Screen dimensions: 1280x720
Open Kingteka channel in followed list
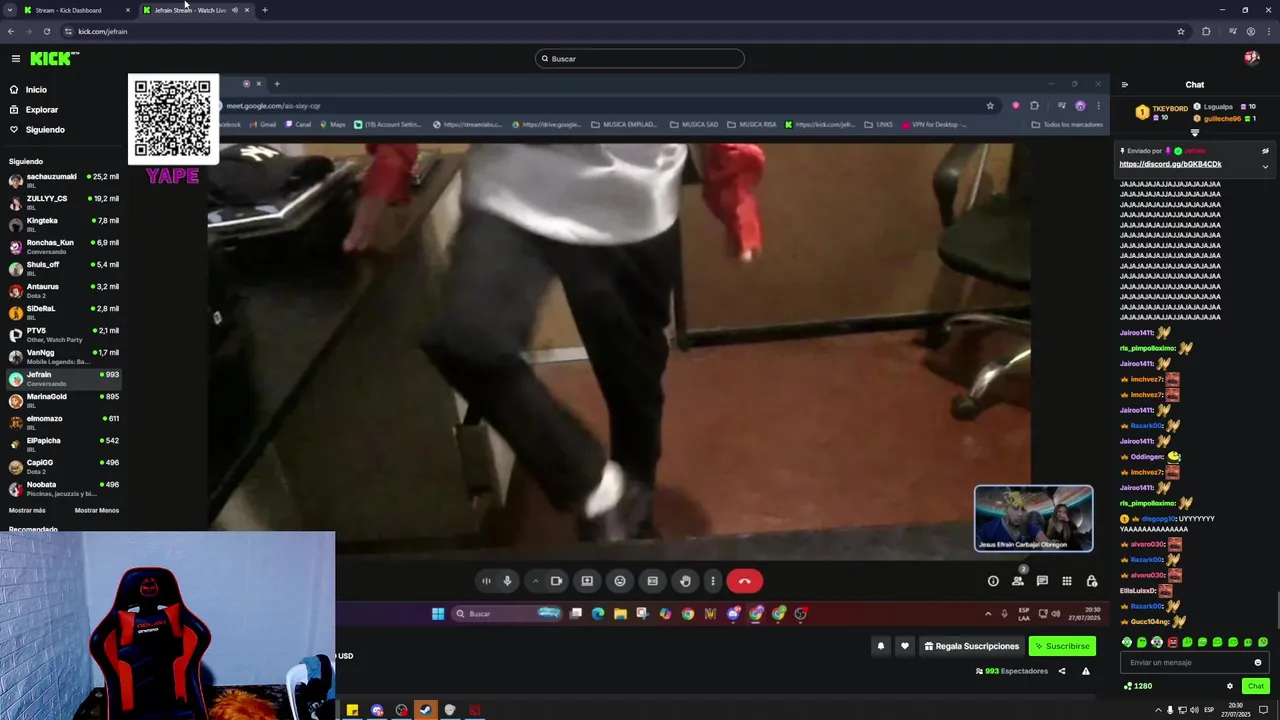[64, 223]
